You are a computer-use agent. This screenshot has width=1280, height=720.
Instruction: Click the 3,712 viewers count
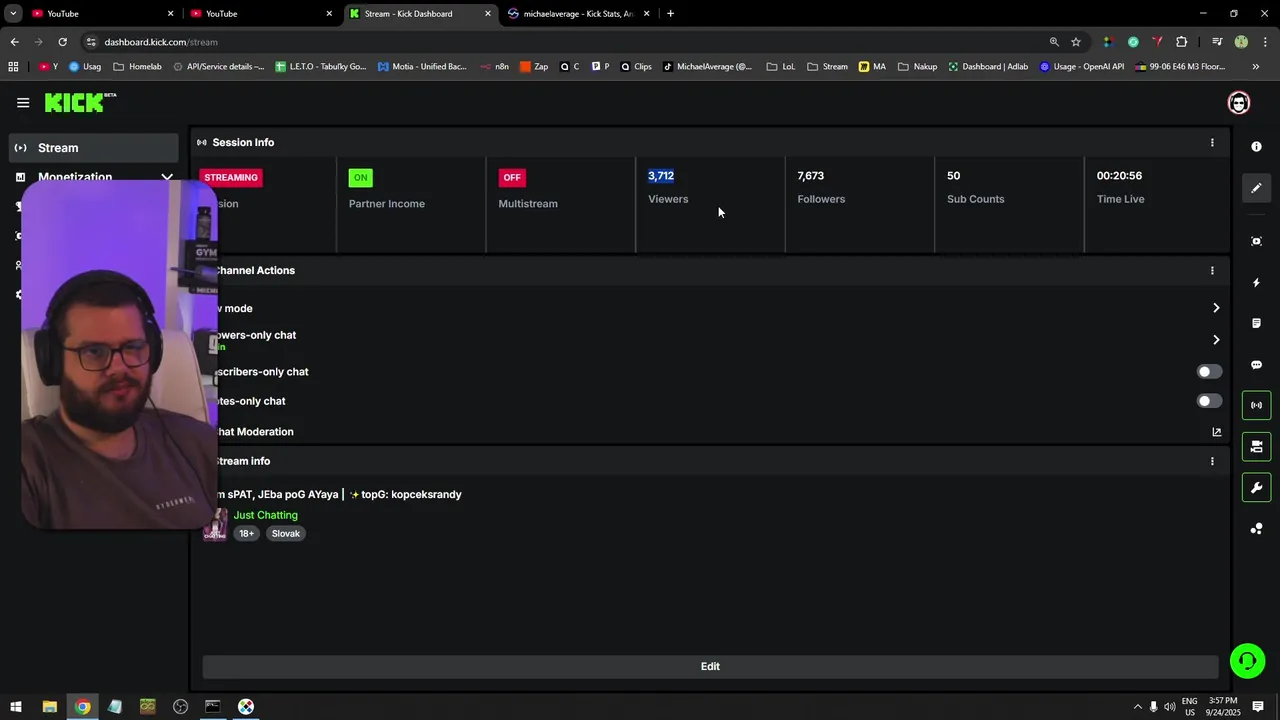(661, 176)
